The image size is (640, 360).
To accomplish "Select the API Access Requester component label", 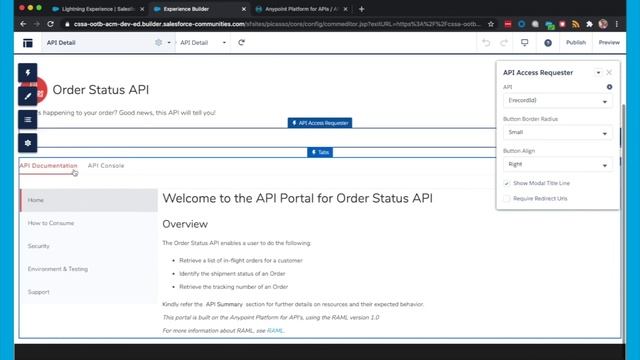I will [320, 123].
